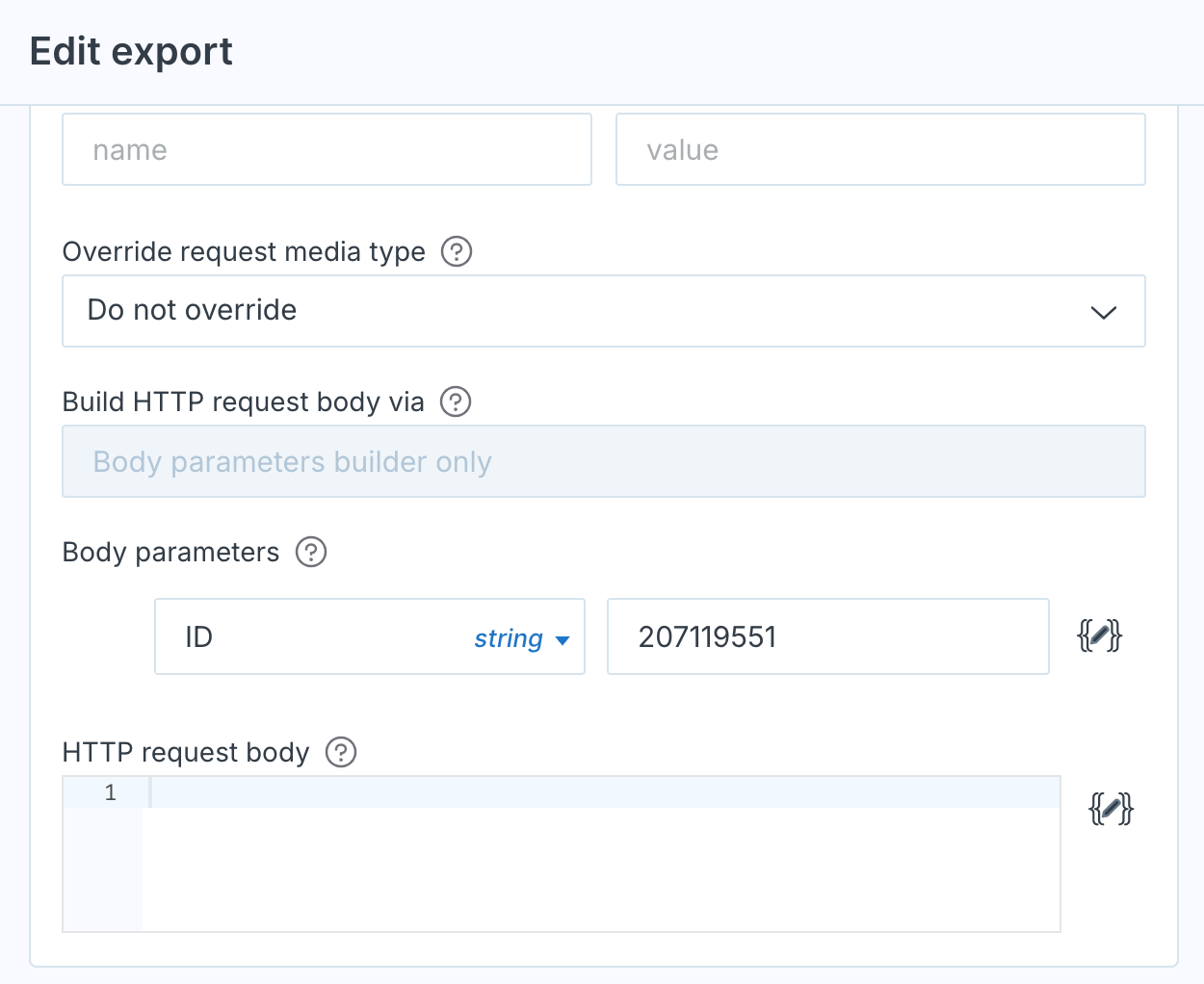Click line number 1 in editor gutter
The height and width of the screenshot is (984, 1204).
point(110,792)
